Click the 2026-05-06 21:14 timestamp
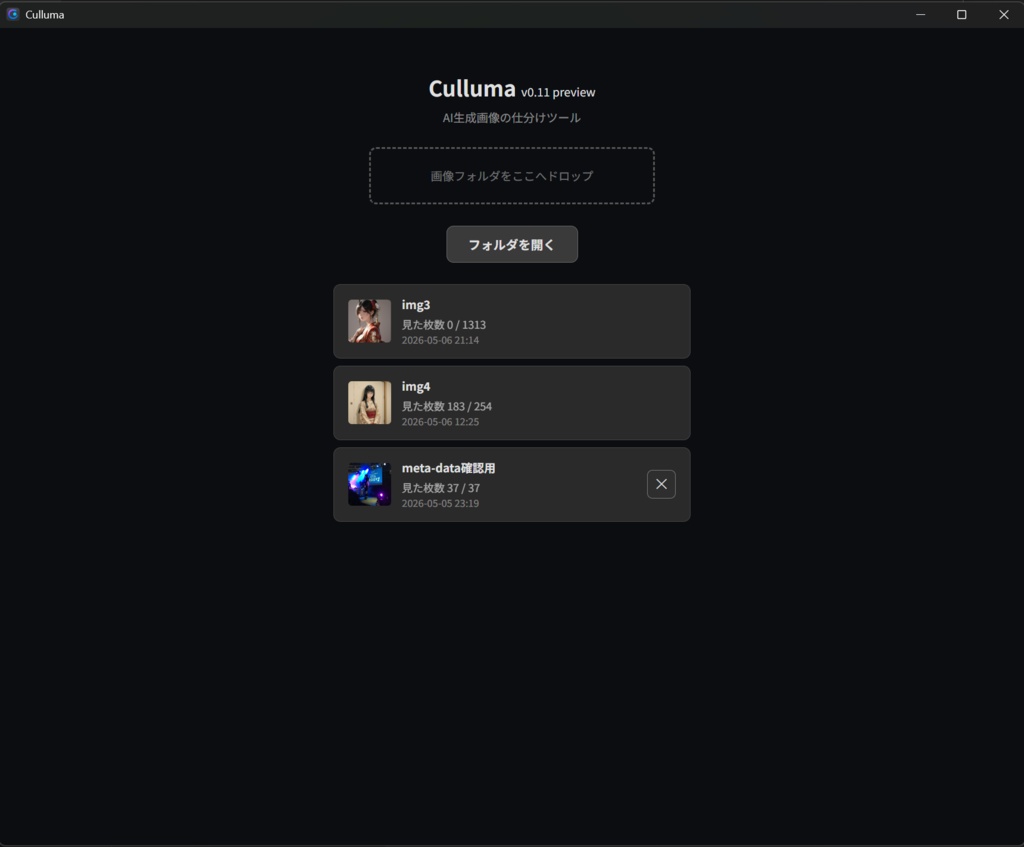Viewport: 1024px width, 847px height. [440, 340]
